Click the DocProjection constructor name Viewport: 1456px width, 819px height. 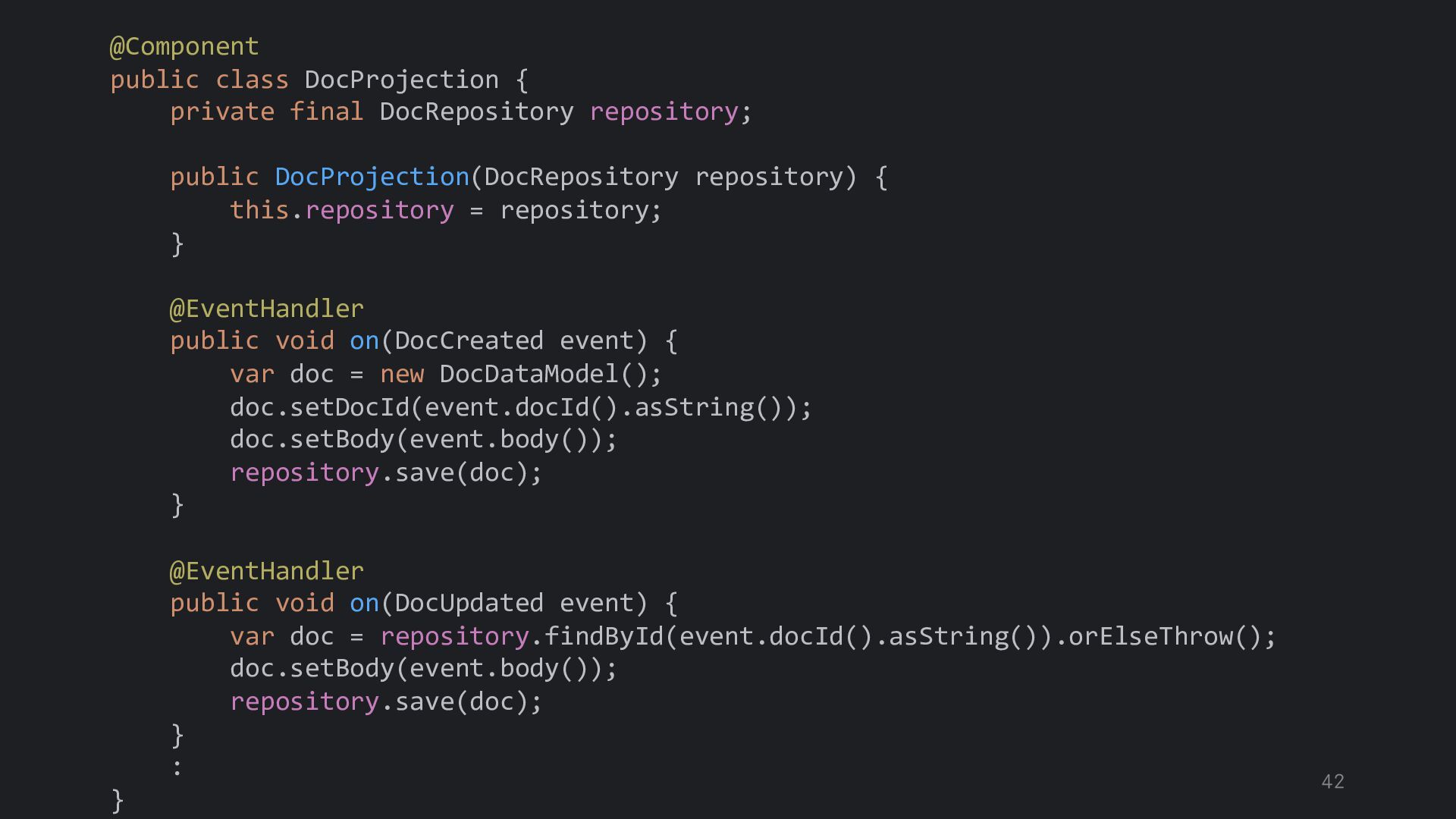click(372, 177)
